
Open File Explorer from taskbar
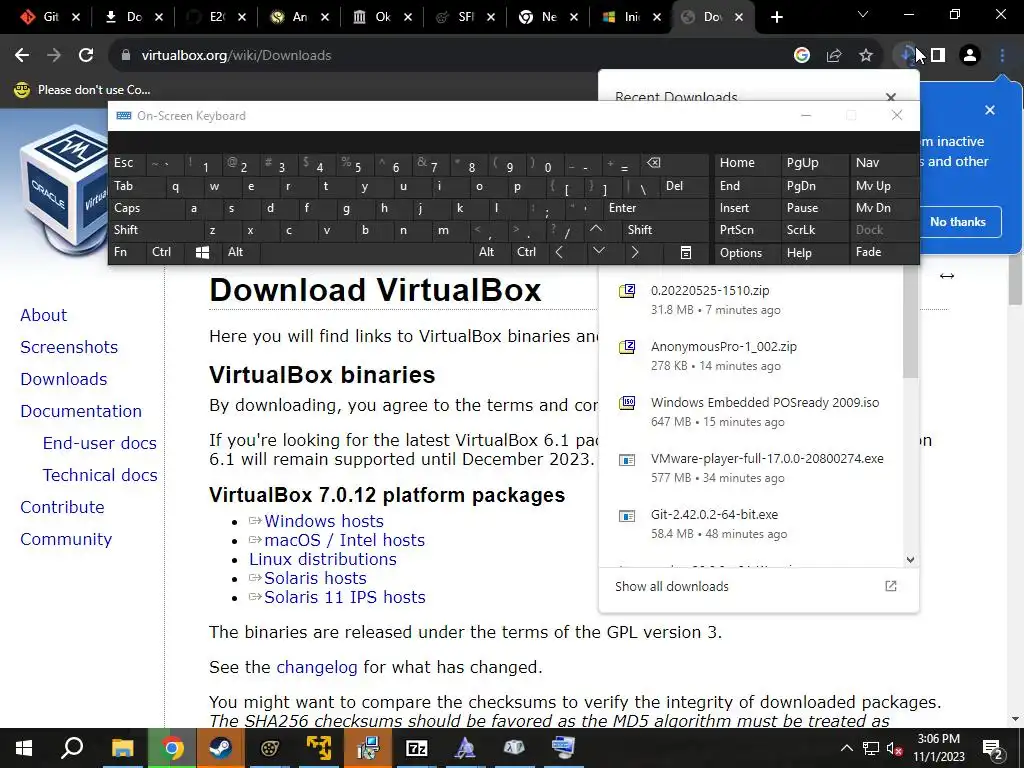pos(122,748)
